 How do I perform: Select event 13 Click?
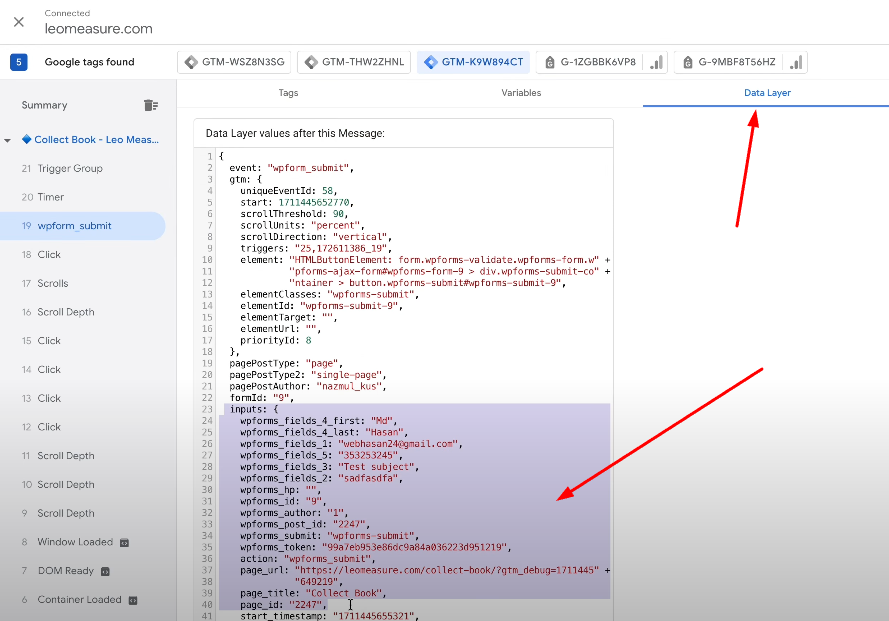click(x=83, y=398)
